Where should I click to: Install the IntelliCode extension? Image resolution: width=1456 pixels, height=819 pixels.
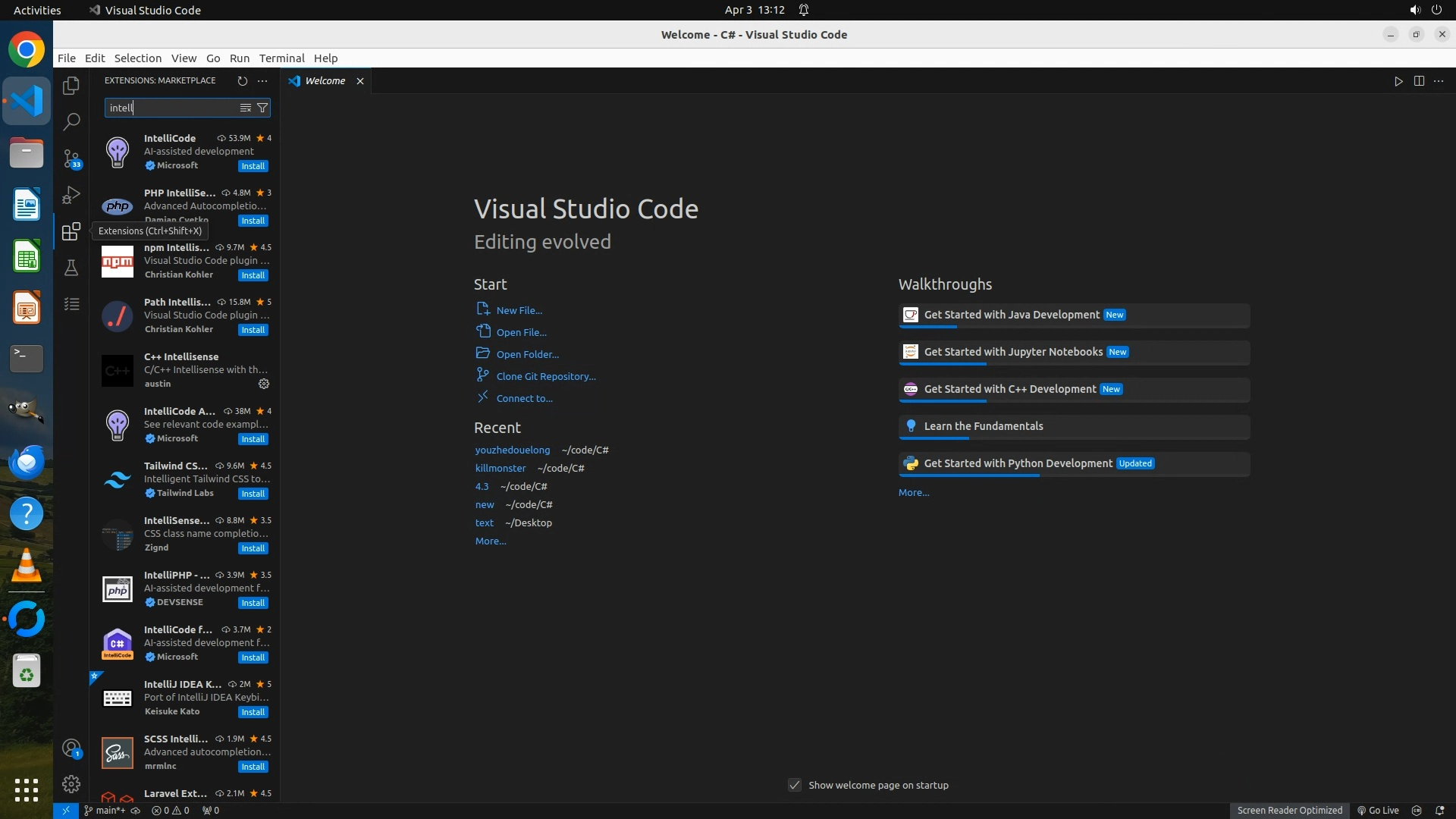tap(253, 166)
